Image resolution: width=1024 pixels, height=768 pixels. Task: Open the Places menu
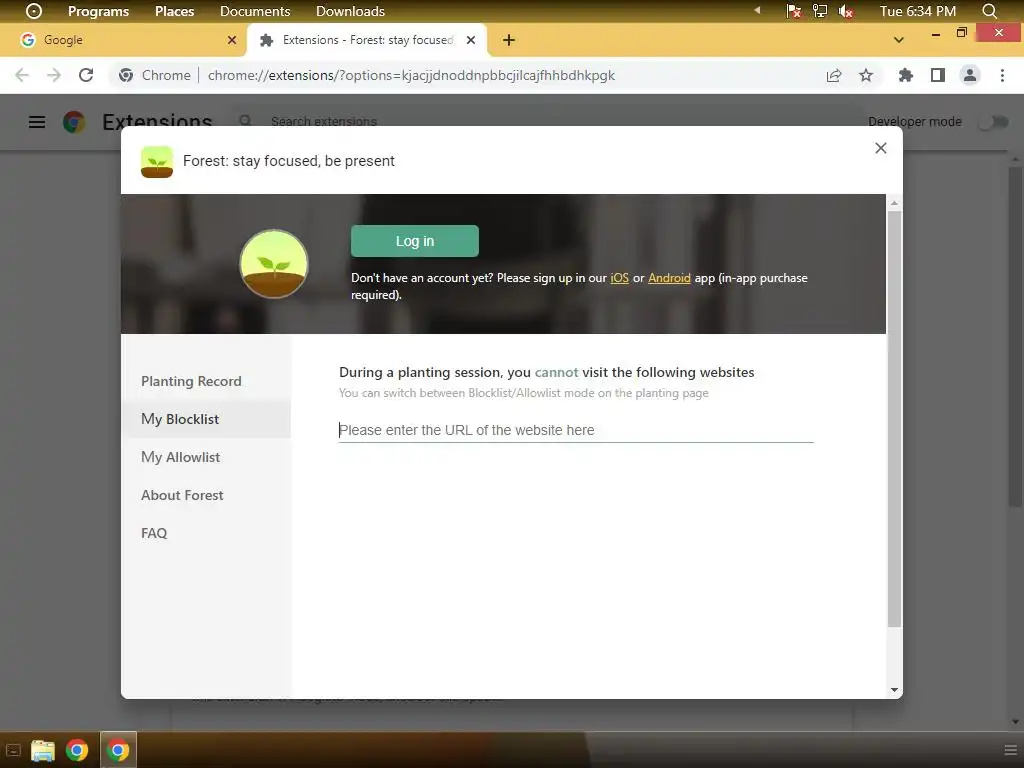[x=174, y=11]
